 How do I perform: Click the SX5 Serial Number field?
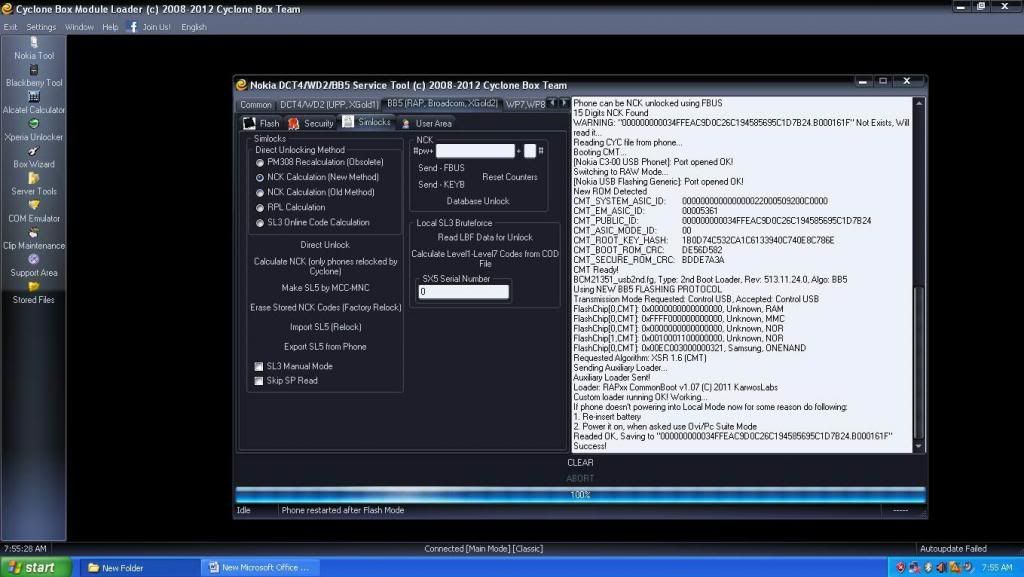[463, 292]
